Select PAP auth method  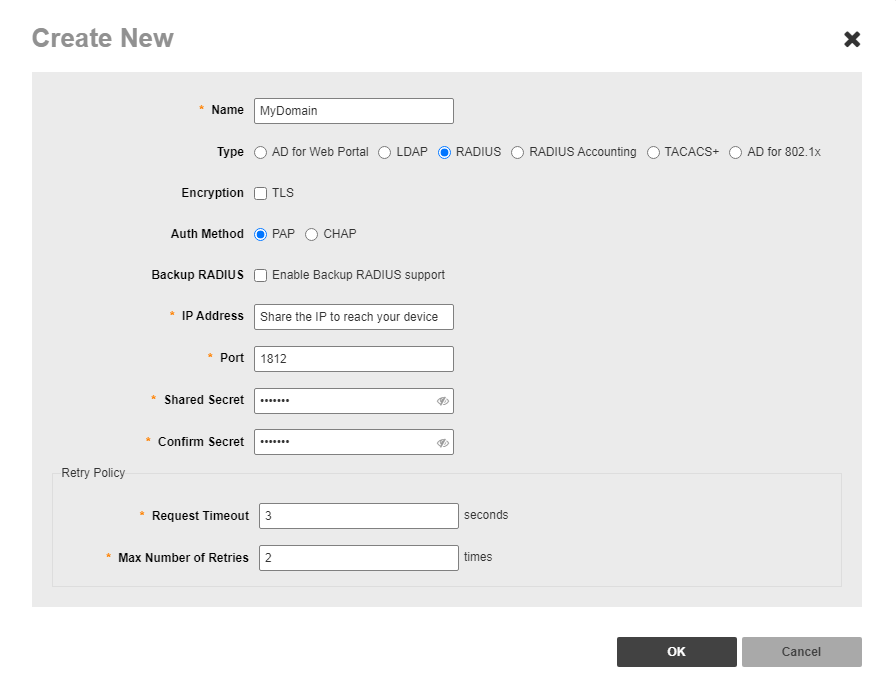261,235
